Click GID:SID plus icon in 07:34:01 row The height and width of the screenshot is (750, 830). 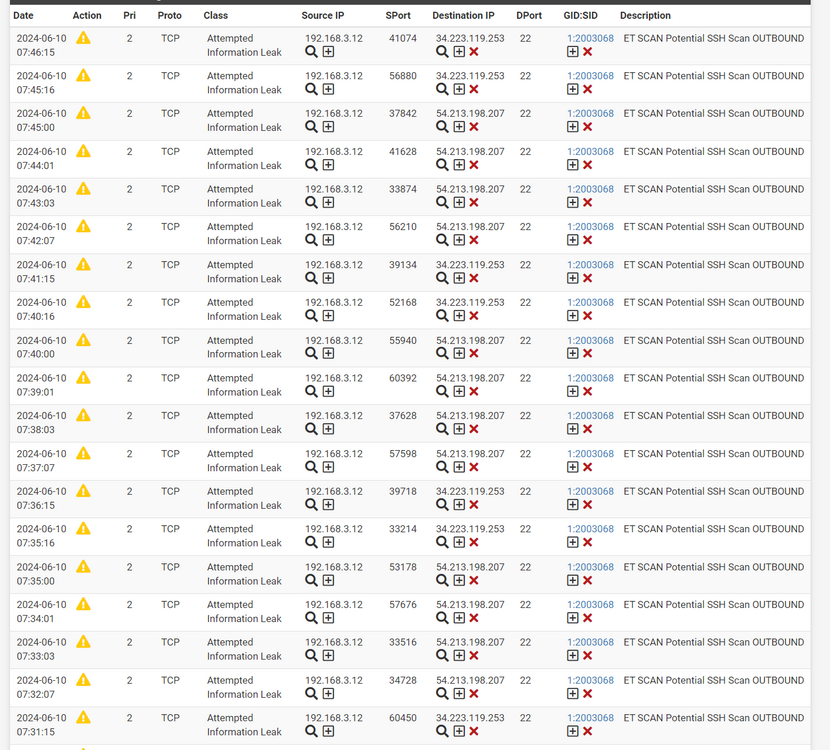[x=572, y=618]
